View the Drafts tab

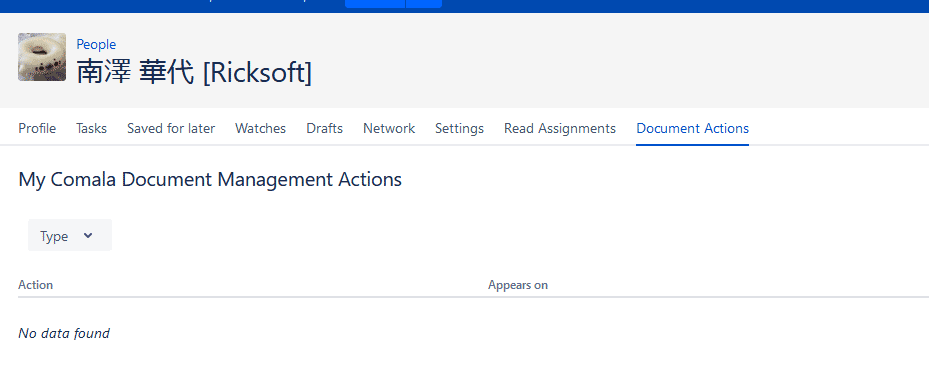pyautogui.click(x=324, y=128)
